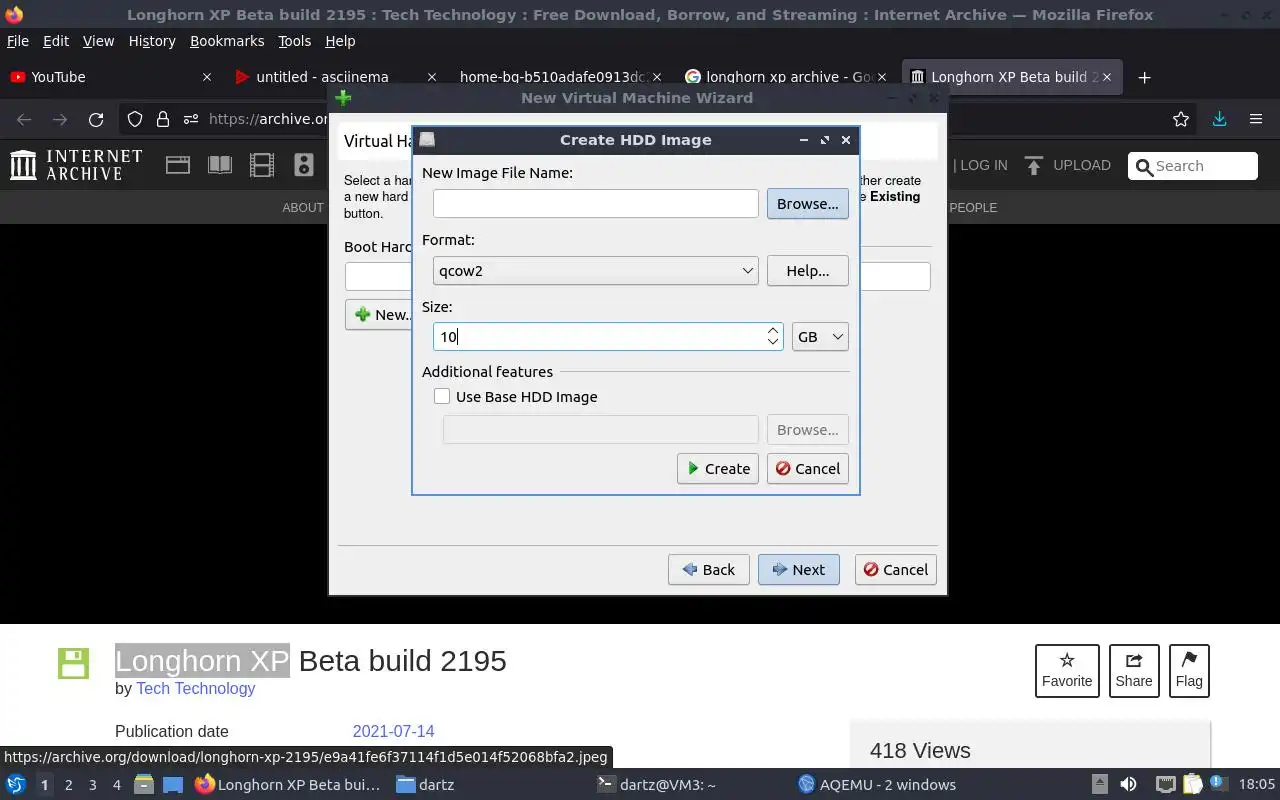This screenshot has height=800, width=1280.
Task: Focus the Internet Archive search box
Action: tap(1193, 166)
